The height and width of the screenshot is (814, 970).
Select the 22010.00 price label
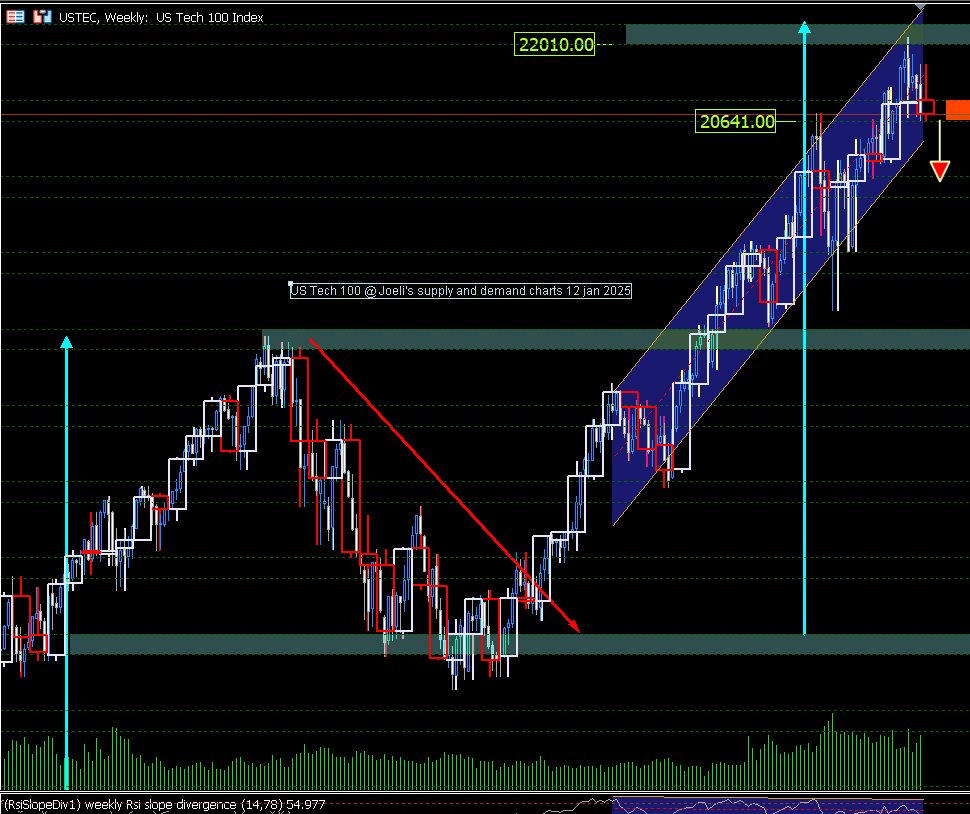coord(554,44)
